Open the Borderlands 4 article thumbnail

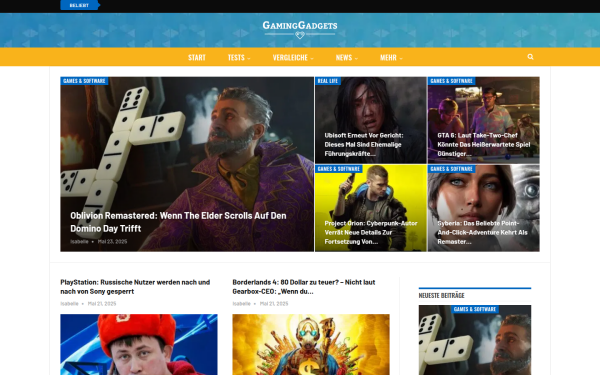click(x=311, y=344)
